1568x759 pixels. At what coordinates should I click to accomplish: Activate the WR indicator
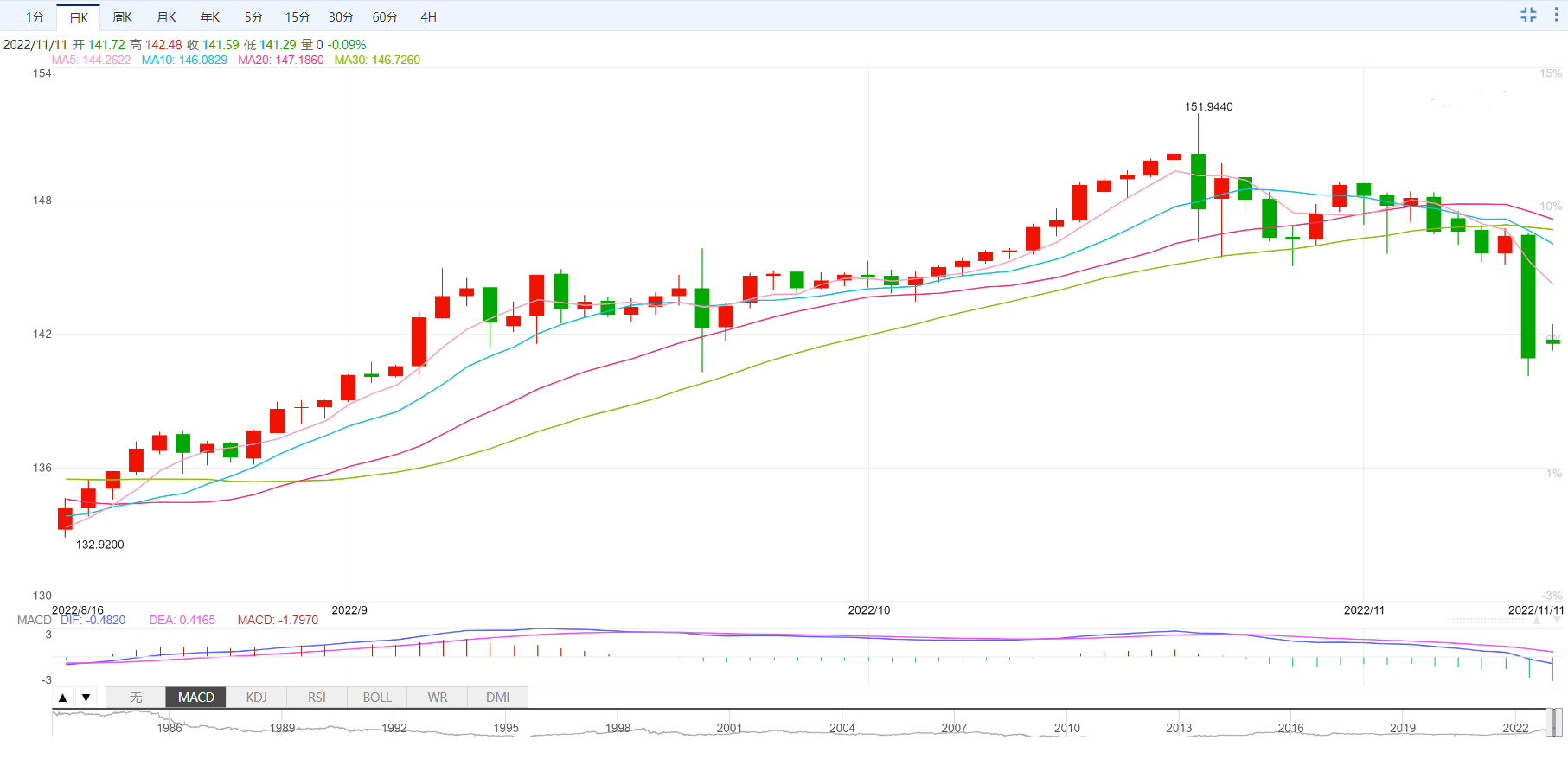click(438, 698)
